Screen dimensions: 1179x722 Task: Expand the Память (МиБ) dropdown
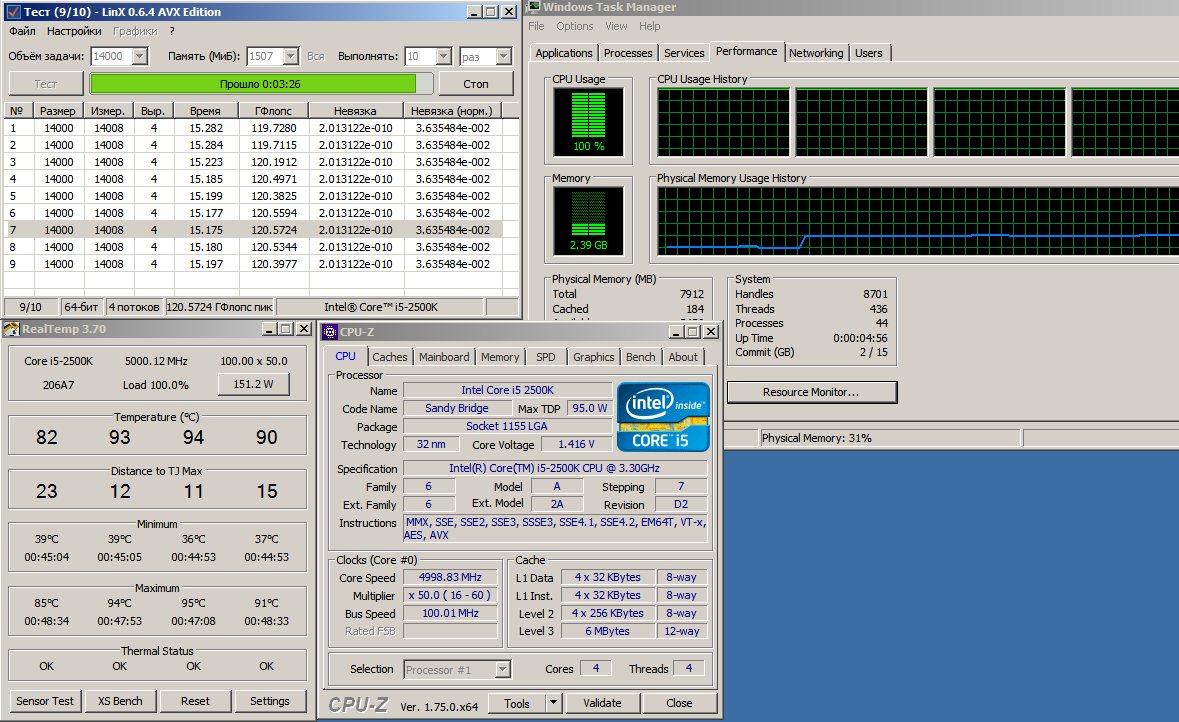tap(290, 57)
